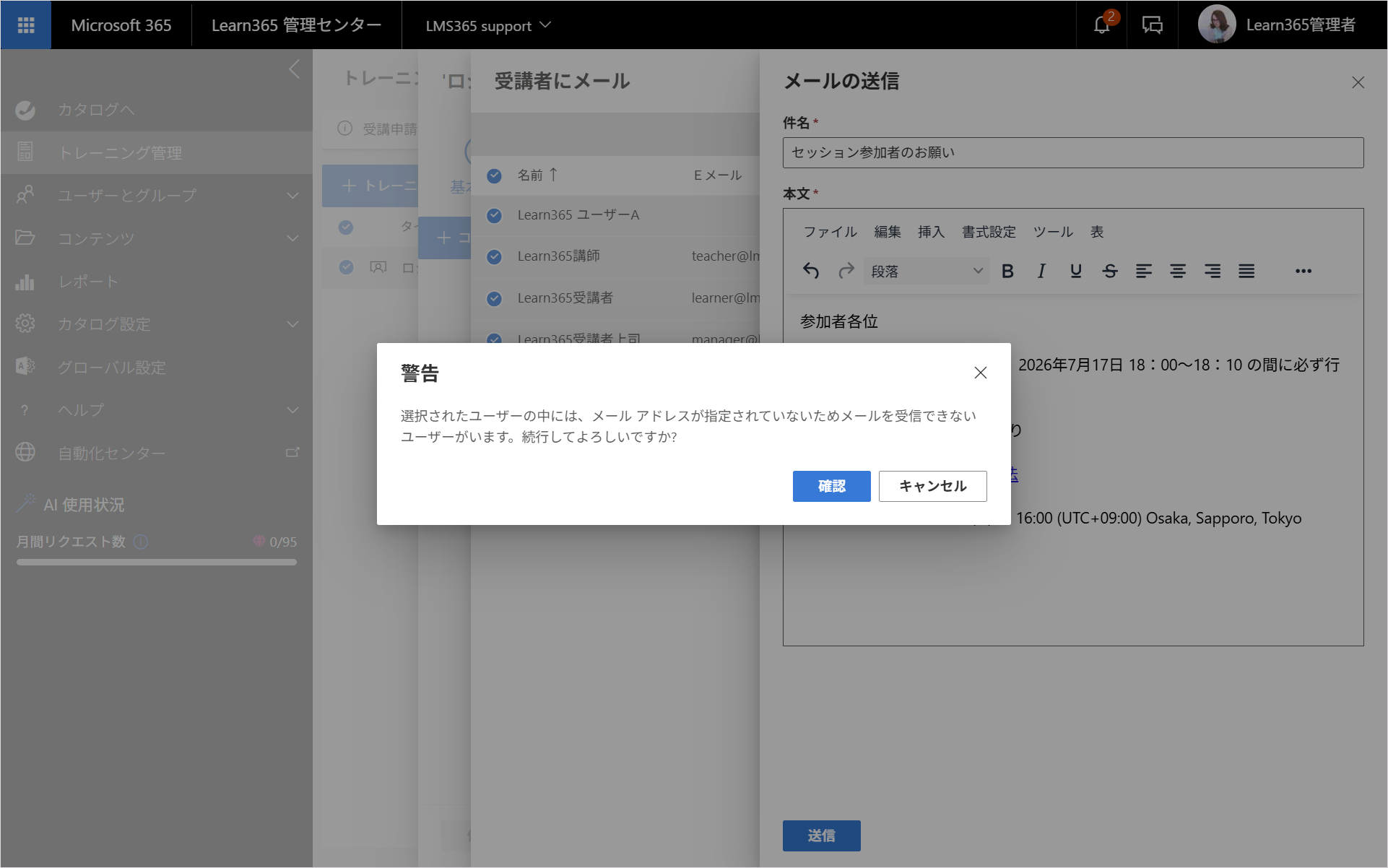Align text center
Screen dimensions: 1388x868
[1178, 271]
